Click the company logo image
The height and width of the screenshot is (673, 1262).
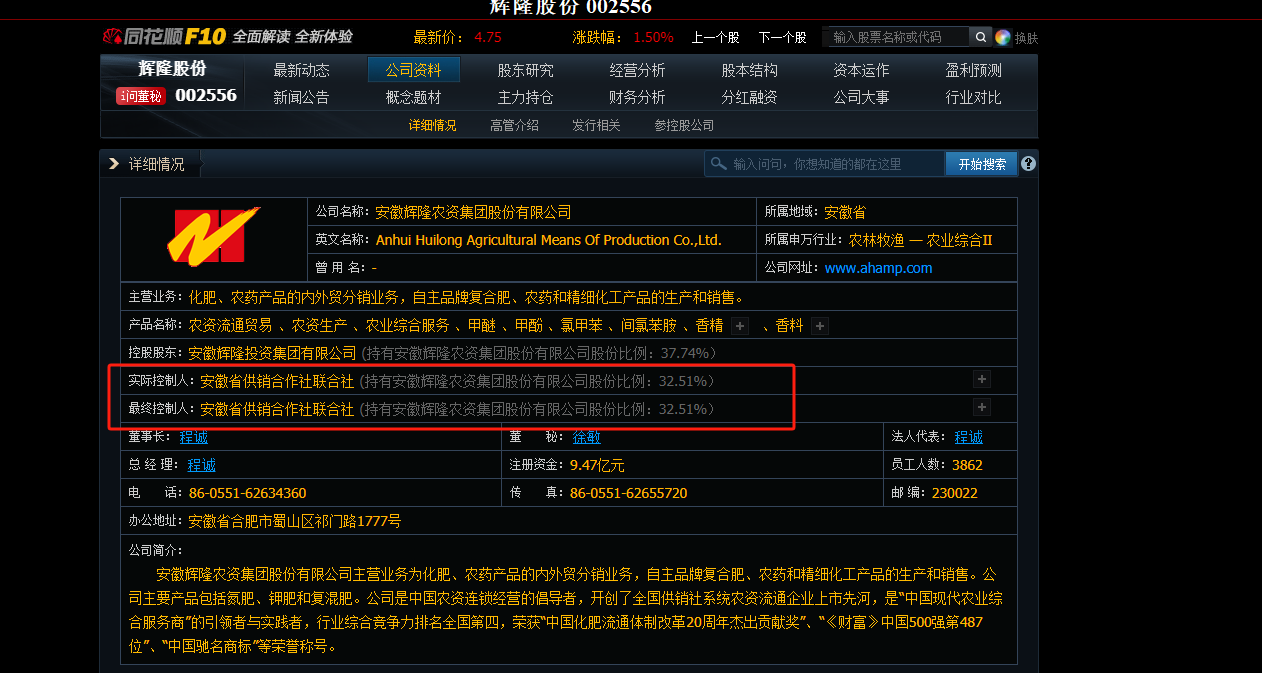[x=213, y=236]
